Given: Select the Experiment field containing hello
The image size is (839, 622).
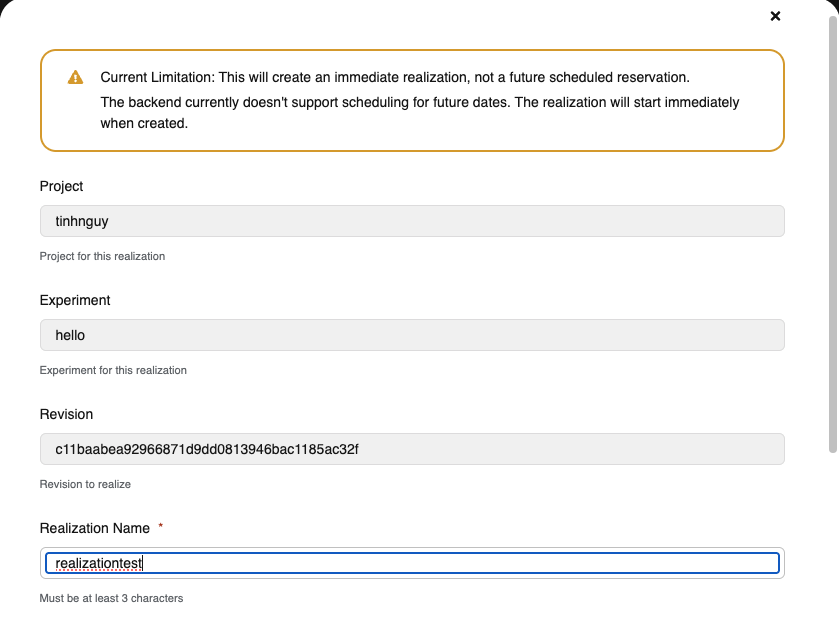Looking at the screenshot, I should [412, 335].
